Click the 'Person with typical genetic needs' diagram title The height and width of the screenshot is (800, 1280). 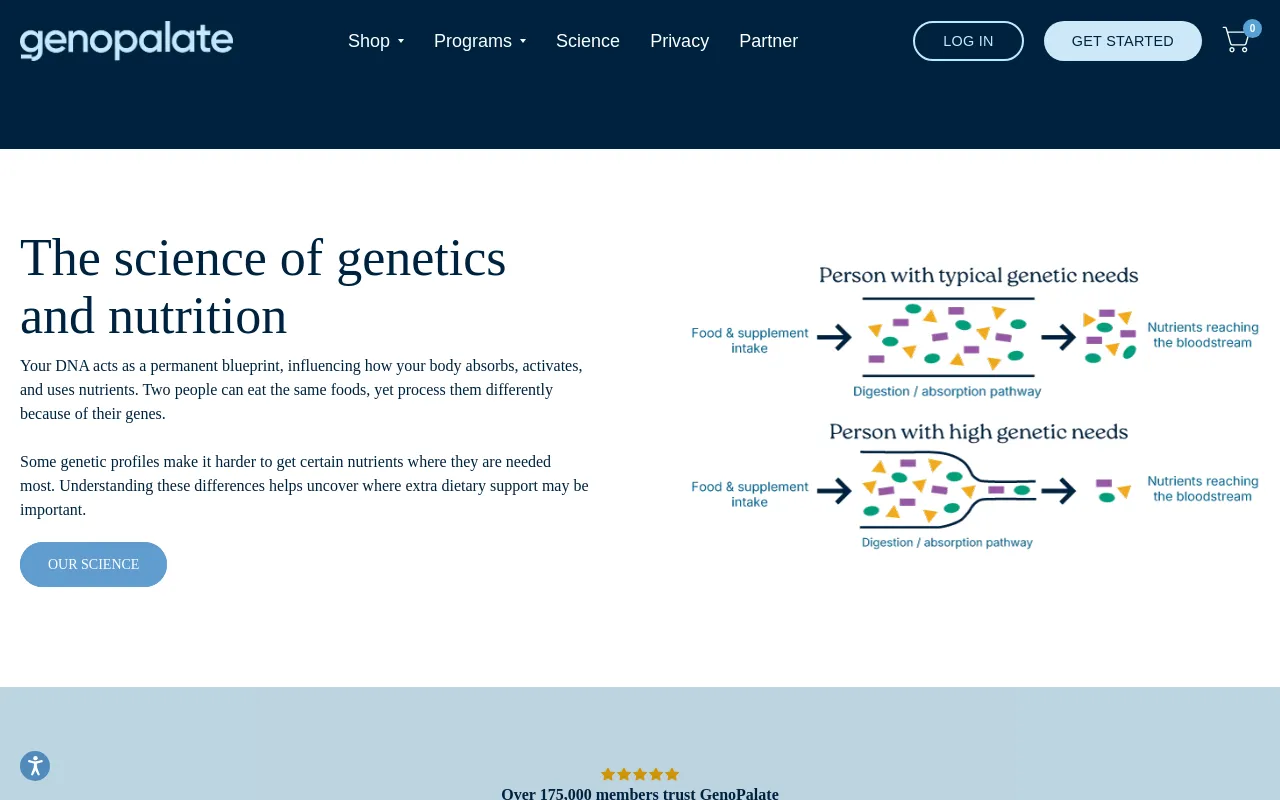coord(978,275)
